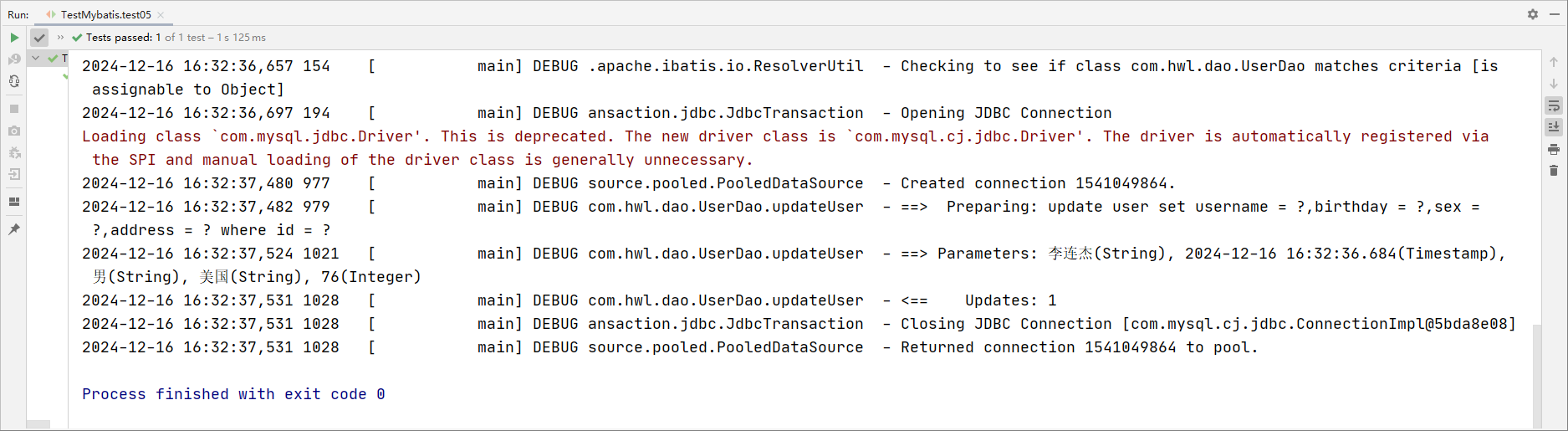This screenshot has width=1568, height=431.
Task: Click the Rerun Failed Tests icon
Action: click(x=14, y=59)
